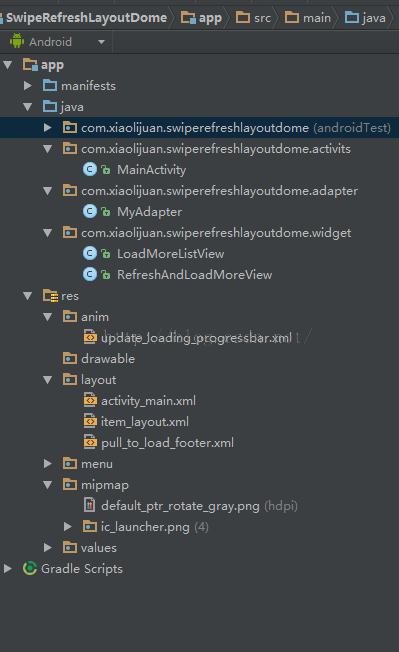Screen dimensions: 399x652
Task: Expand the menu folder arrow
Action: [48, 464]
